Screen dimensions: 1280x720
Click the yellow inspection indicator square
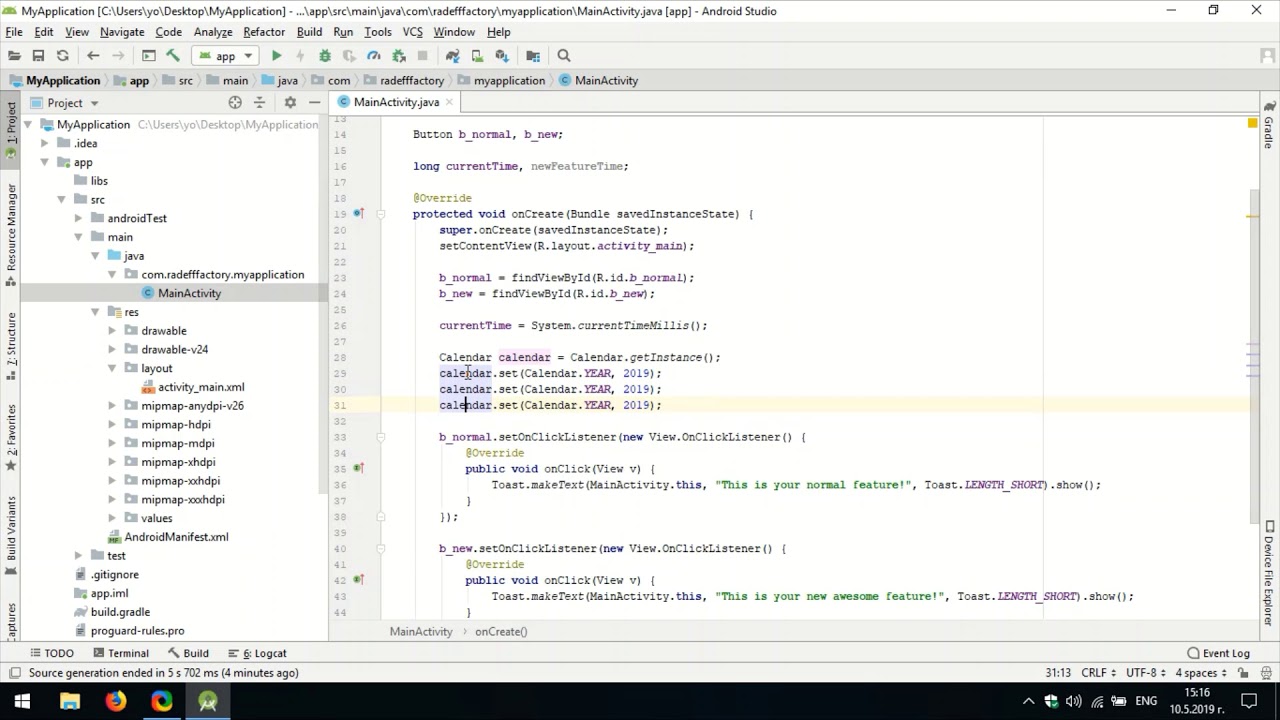(1252, 123)
